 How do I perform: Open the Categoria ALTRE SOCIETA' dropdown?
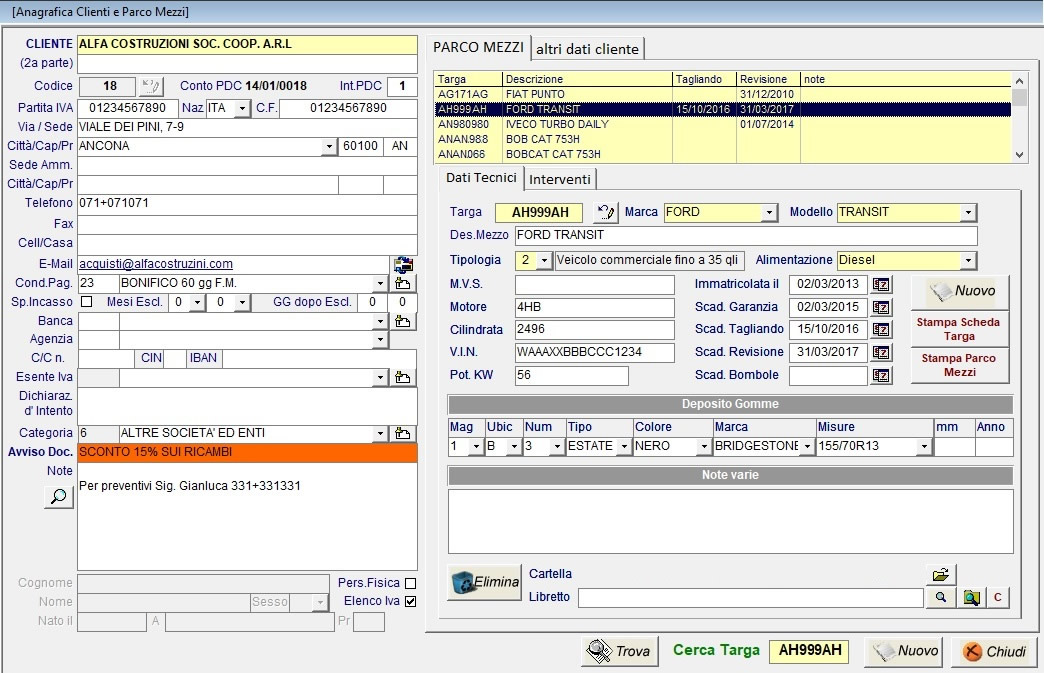[380, 433]
